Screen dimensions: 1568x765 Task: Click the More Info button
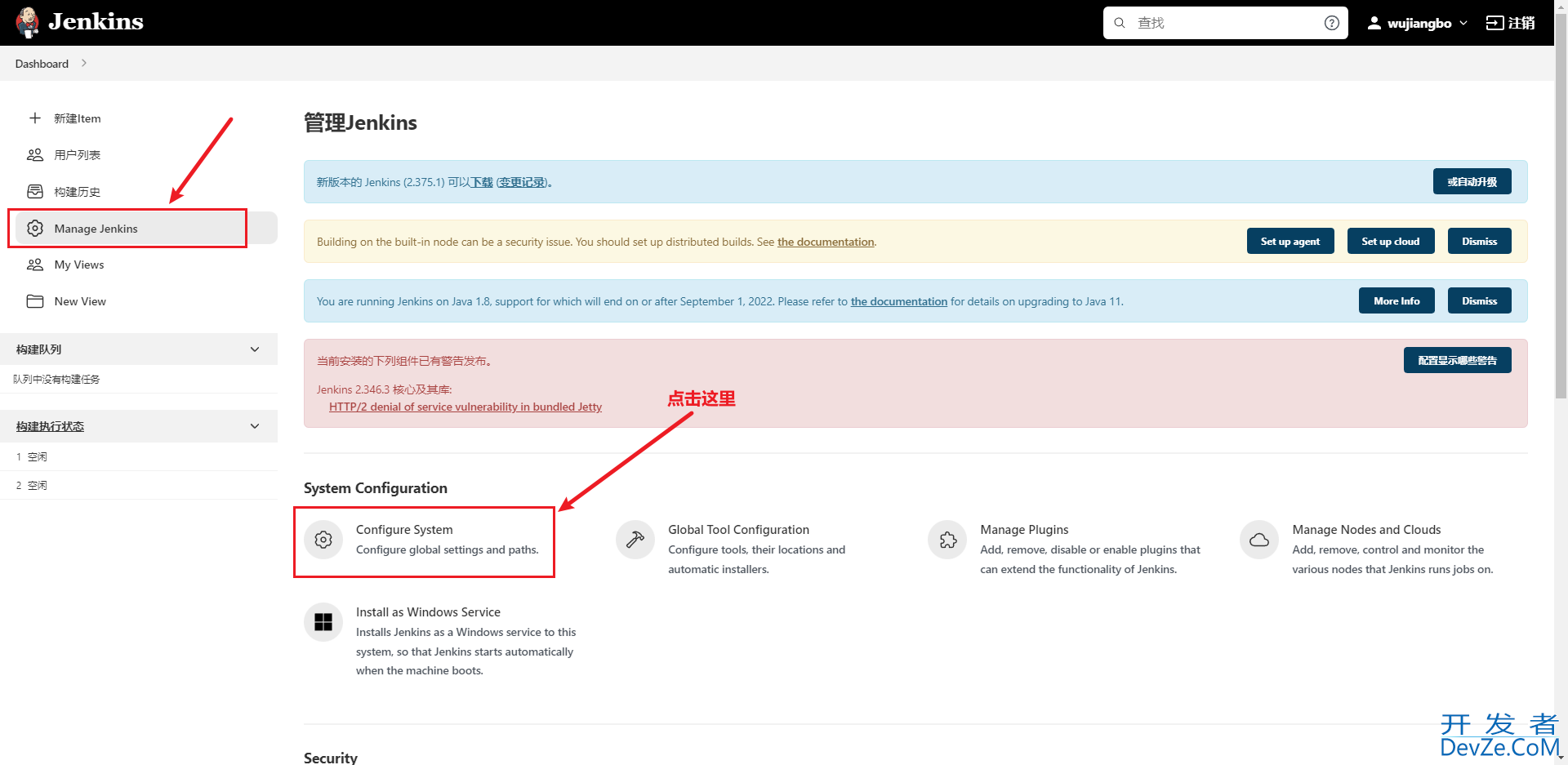pyautogui.click(x=1396, y=300)
